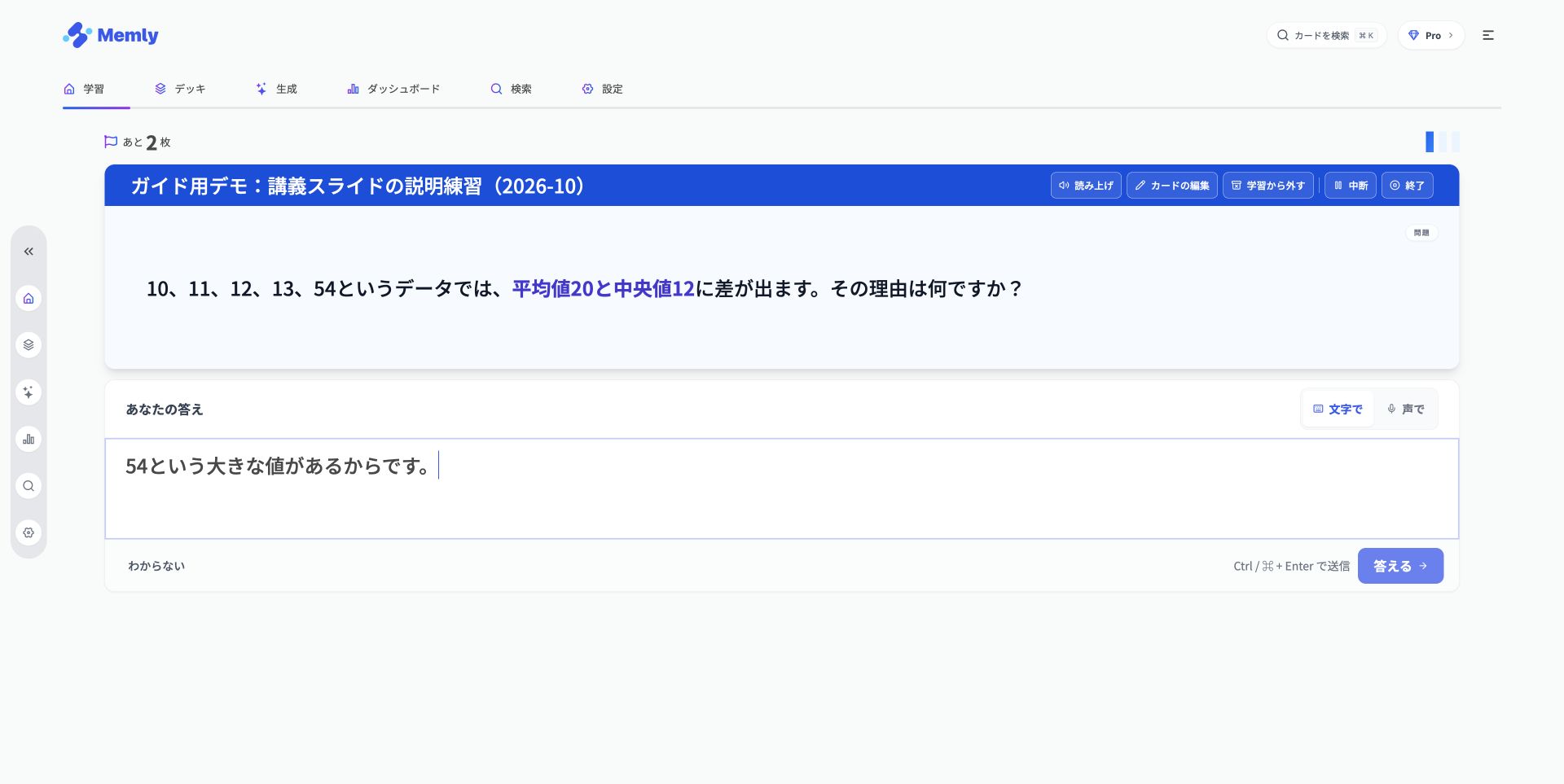The image size is (1564, 784).
Task: Click the Memly logo
Action: pos(111,35)
